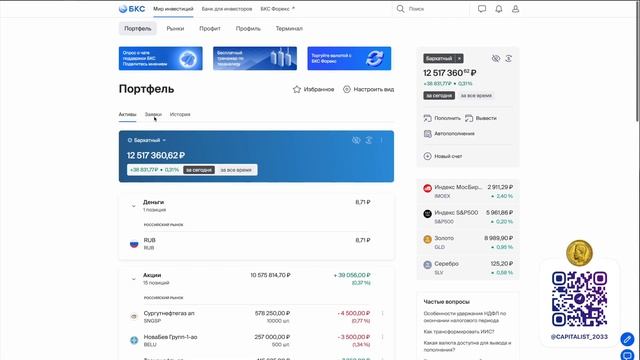
Task: Click Пополнить link
Action: coord(442,118)
